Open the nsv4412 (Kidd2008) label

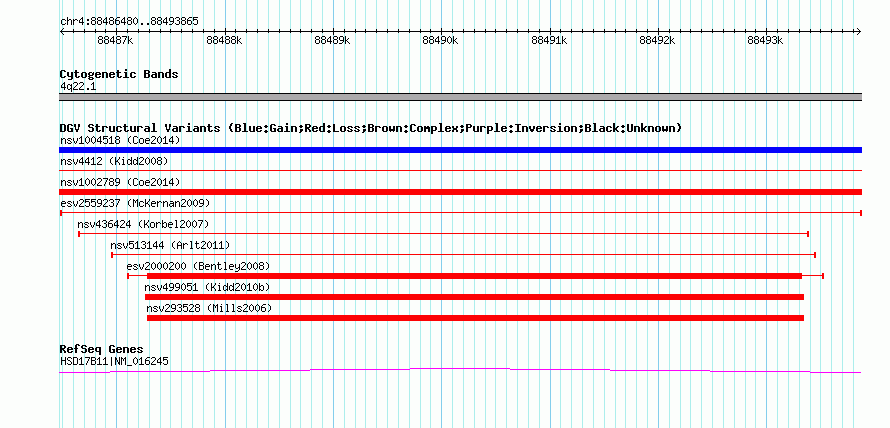tap(114, 161)
